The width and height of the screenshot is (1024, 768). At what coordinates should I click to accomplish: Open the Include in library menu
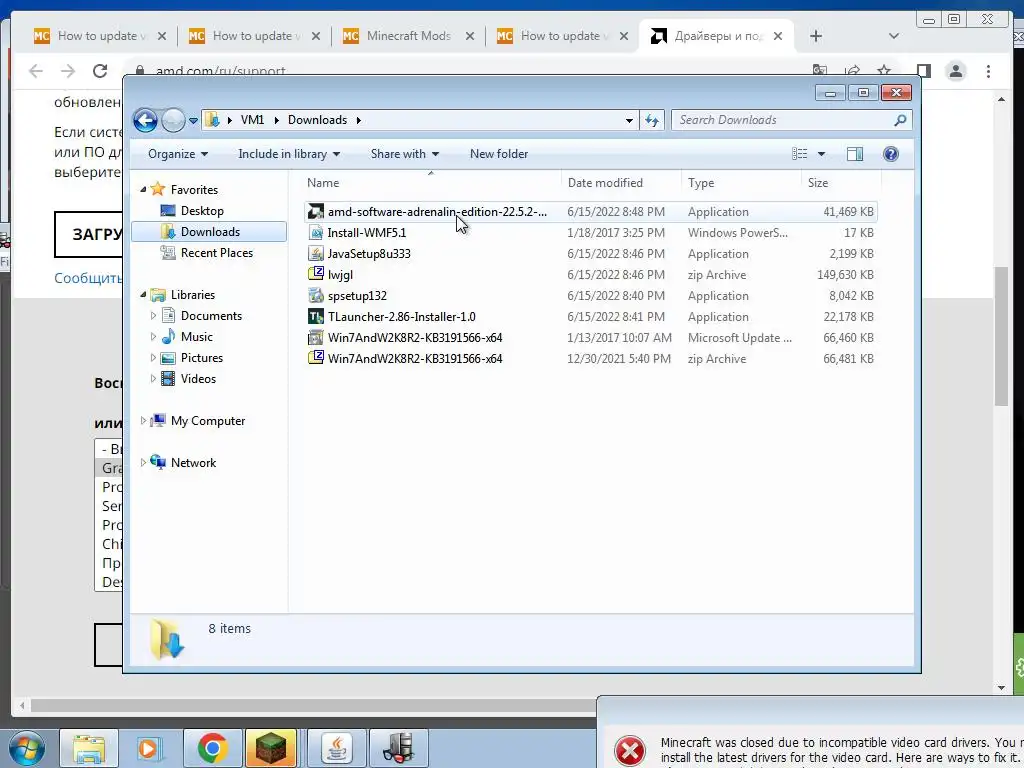click(x=289, y=154)
